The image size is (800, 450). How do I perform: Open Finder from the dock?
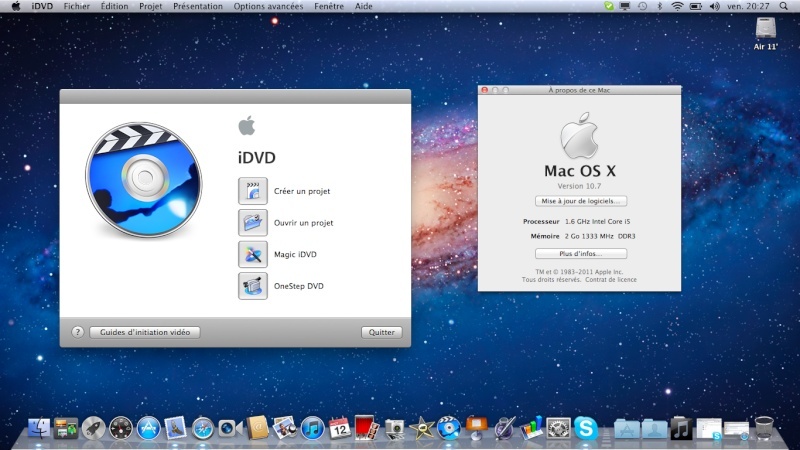[39, 428]
